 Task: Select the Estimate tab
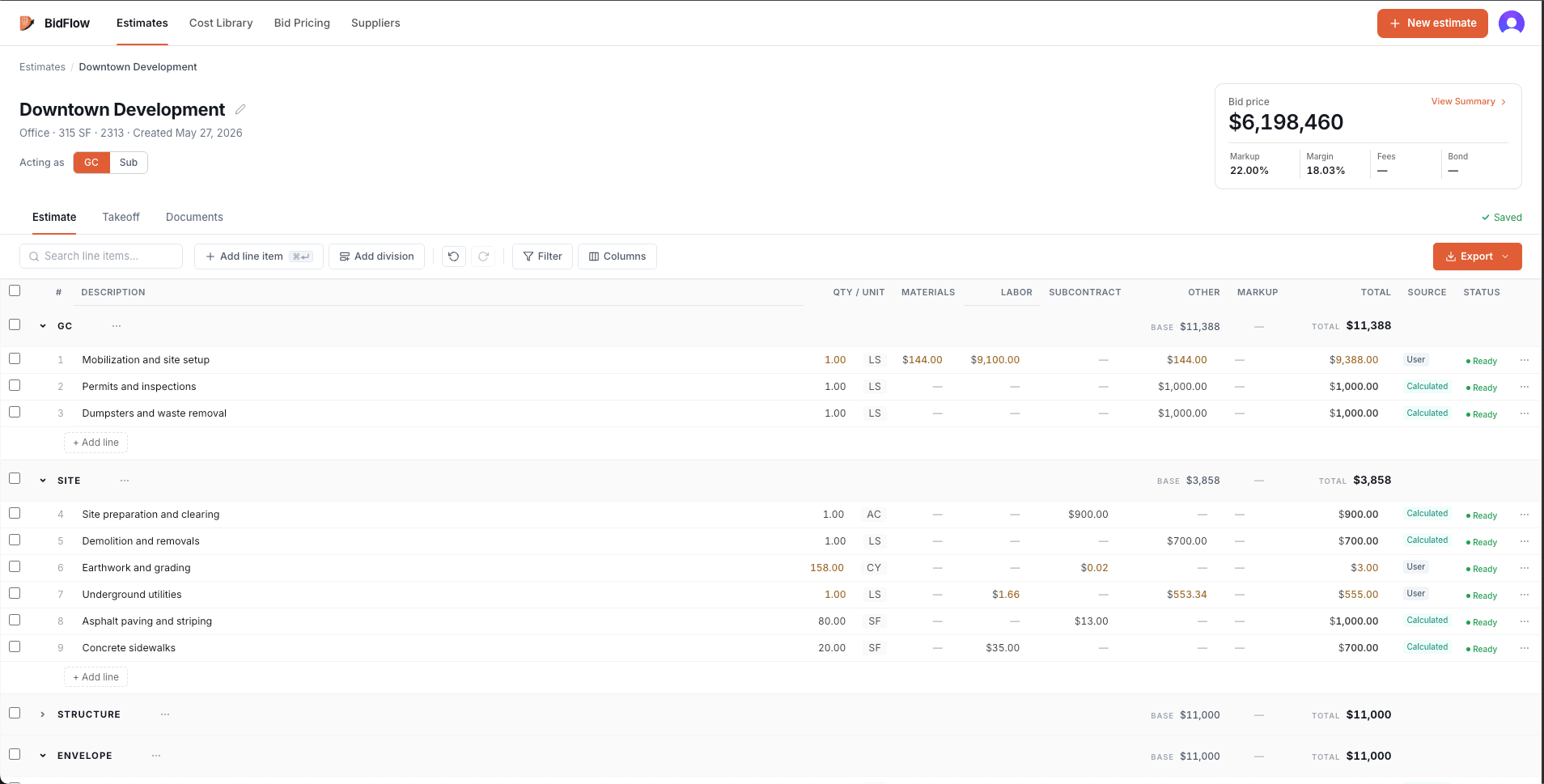click(x=54, y=217)
